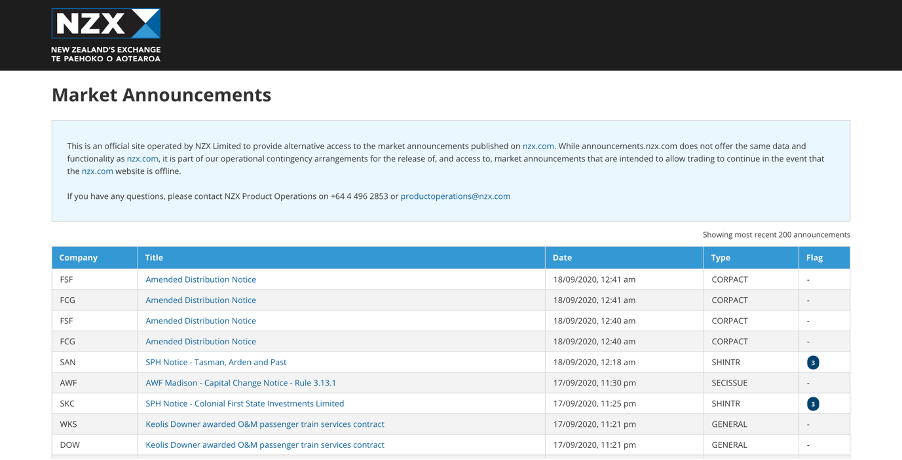Follow the nzx.com link before 'website is offline'
Image resolution: width=902 pixels, height=460 pixels.
tap(97, 171)
